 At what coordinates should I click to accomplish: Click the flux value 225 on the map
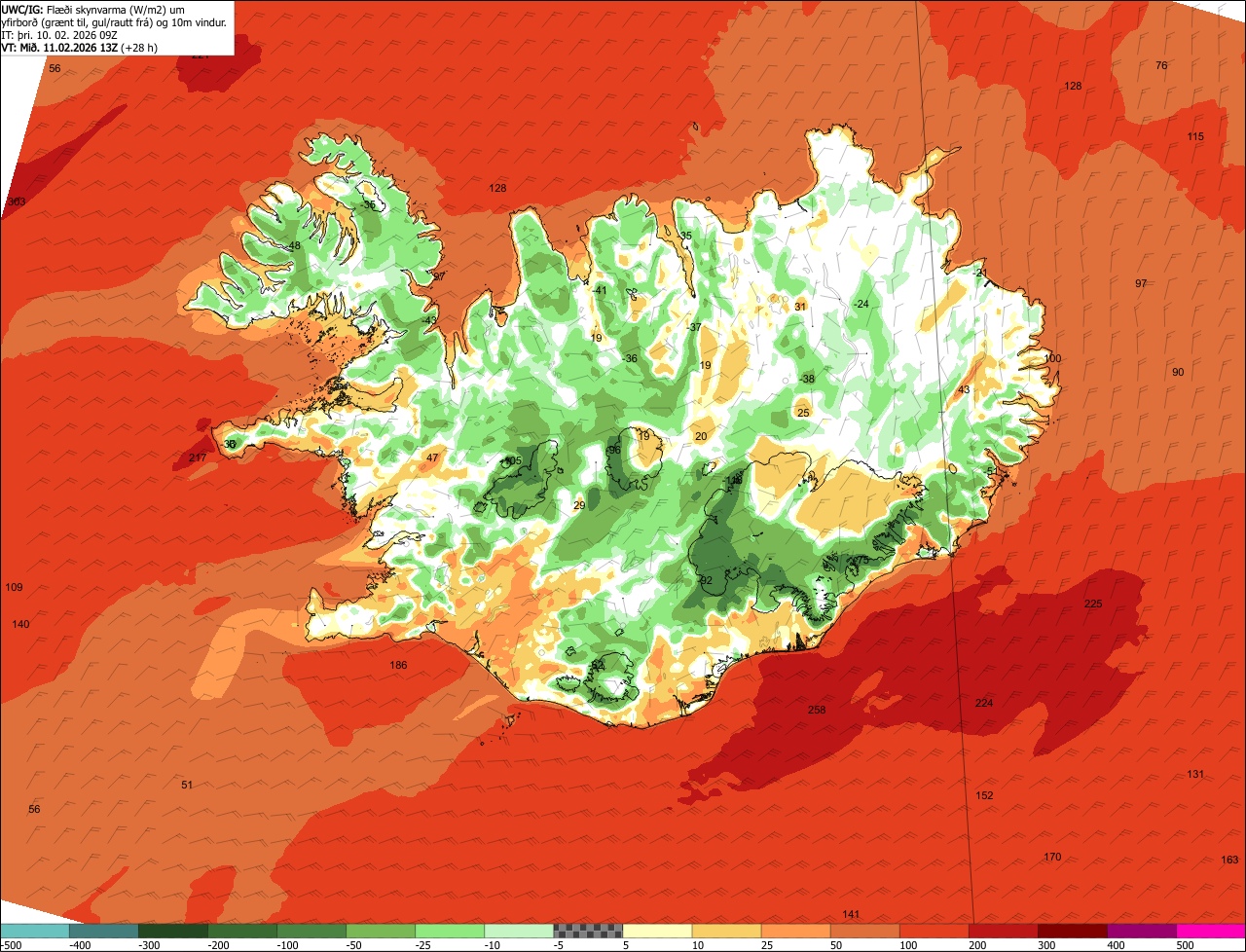pos(1093,604)
